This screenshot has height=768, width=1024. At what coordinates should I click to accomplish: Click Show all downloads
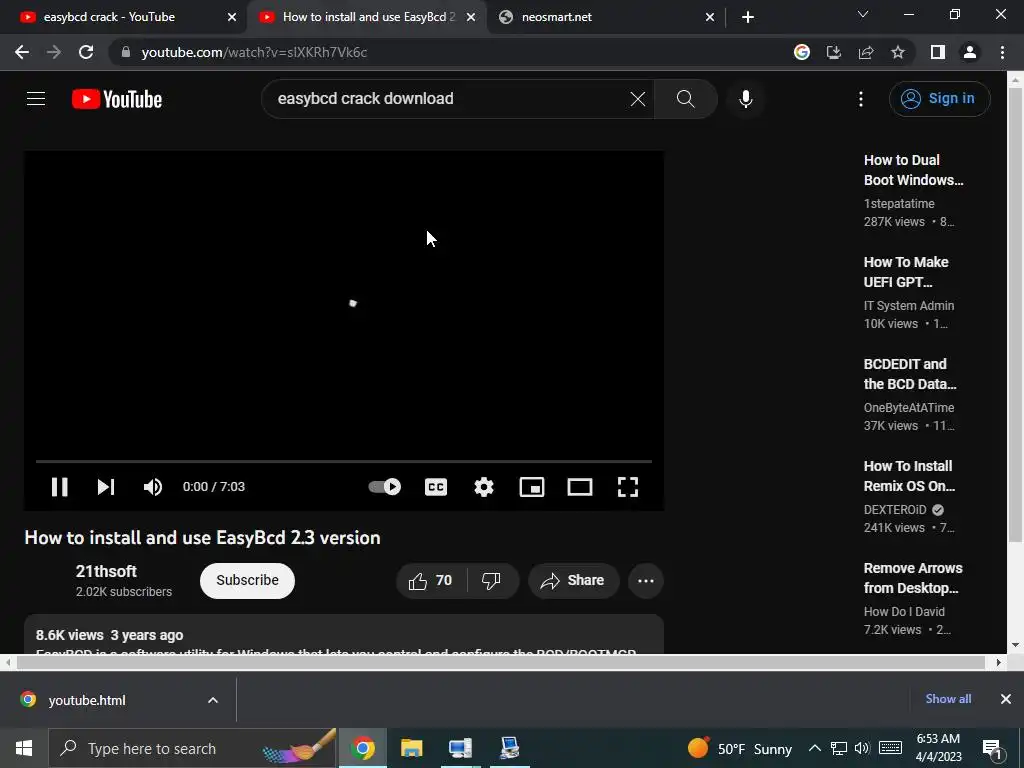click(948, 699)
